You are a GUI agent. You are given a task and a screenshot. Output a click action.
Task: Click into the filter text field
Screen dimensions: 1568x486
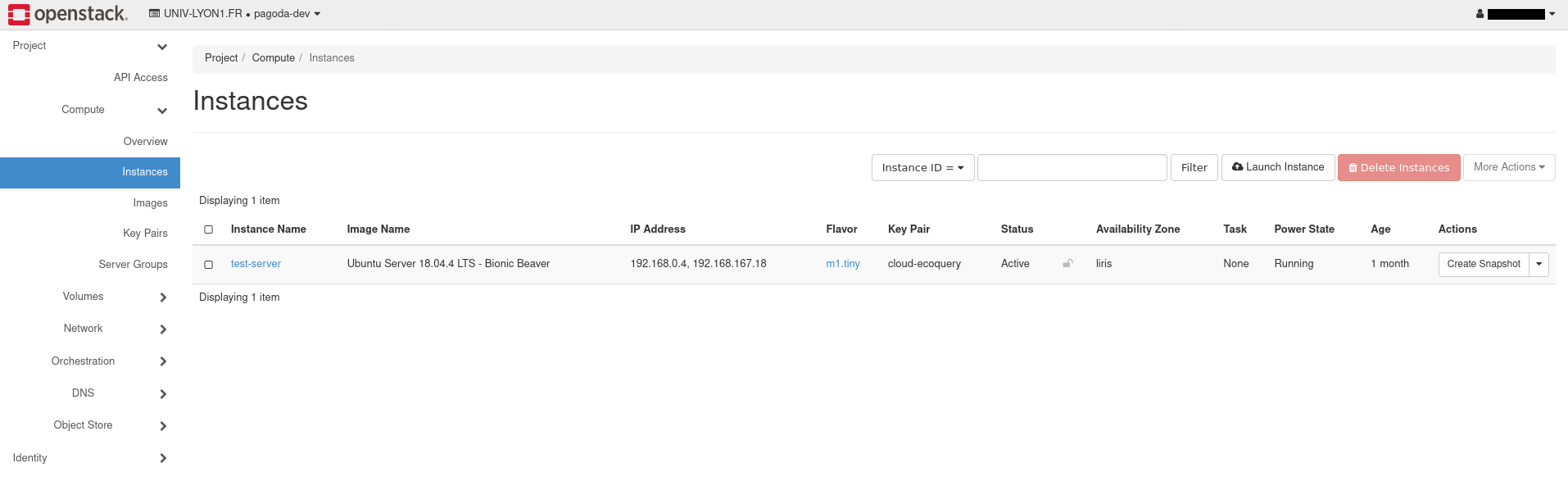click(1072, 168)
